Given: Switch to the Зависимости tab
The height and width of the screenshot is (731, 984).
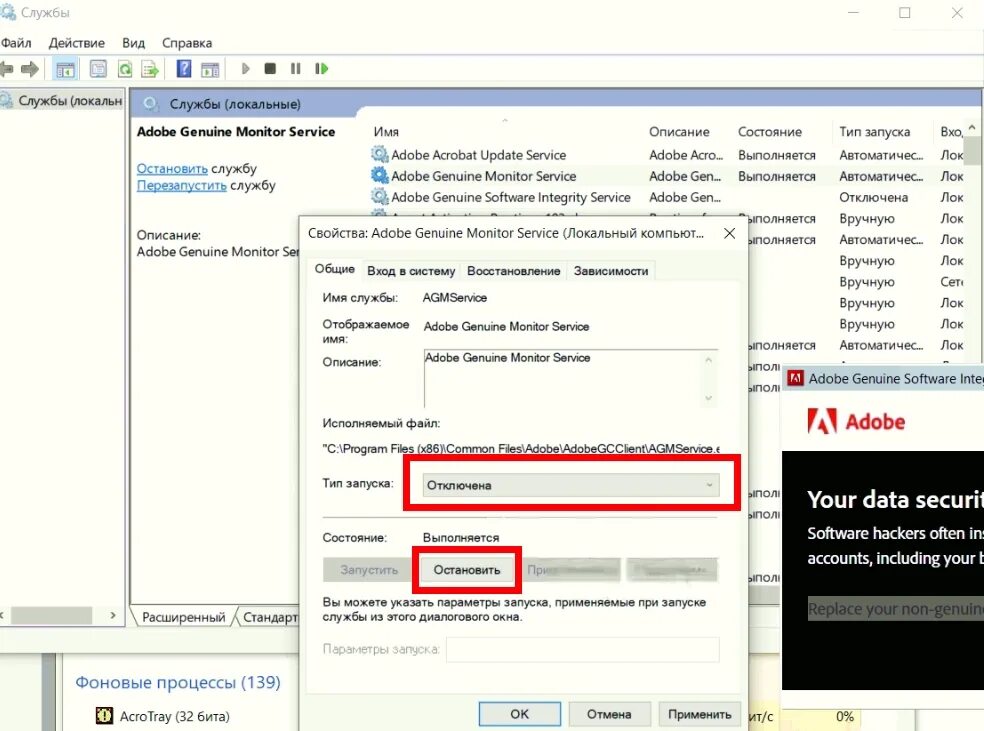Looking at the screenshot, I should [611, 271].
